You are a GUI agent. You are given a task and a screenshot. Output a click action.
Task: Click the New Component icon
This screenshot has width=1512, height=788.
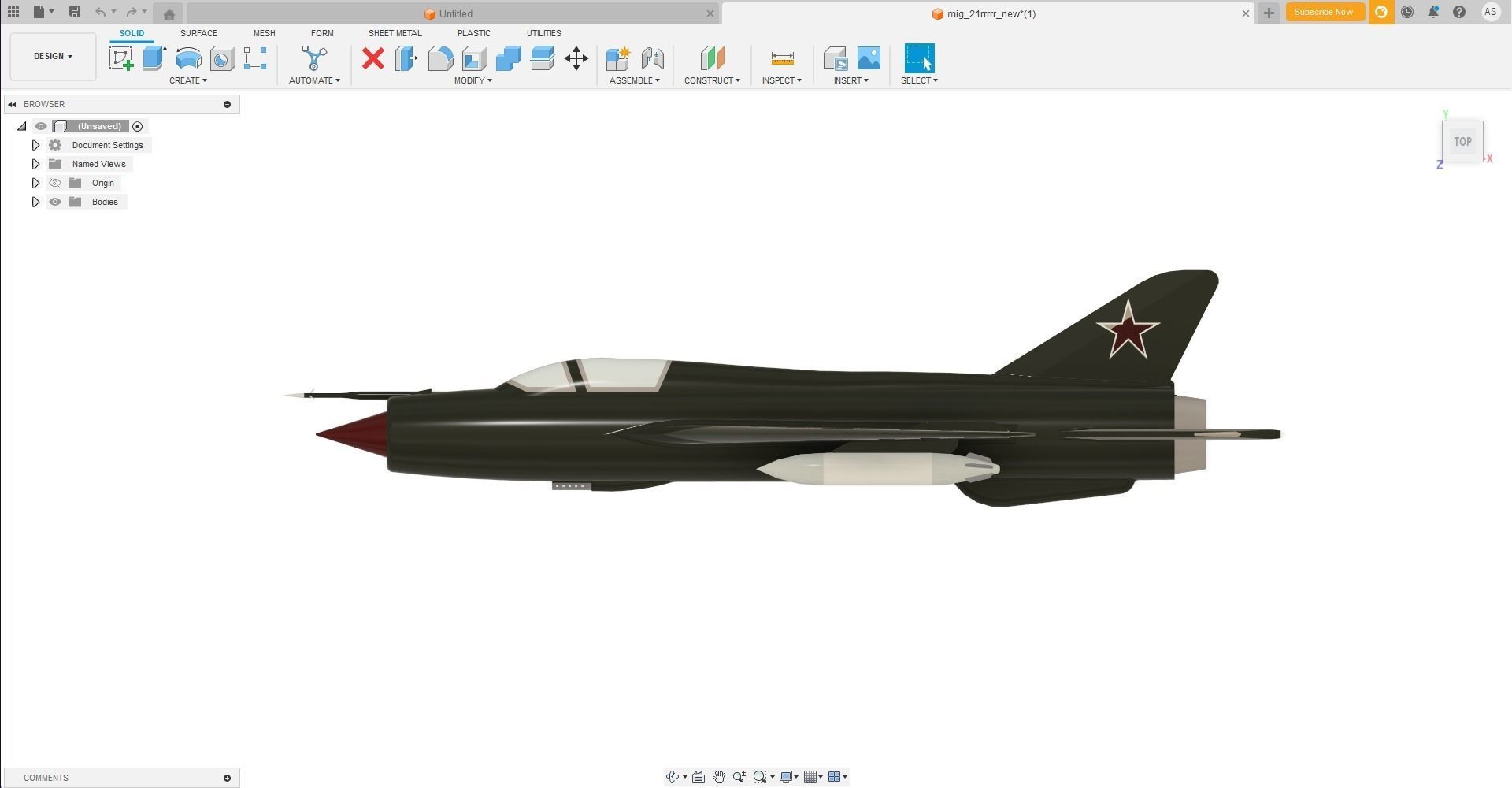(618, 58)
